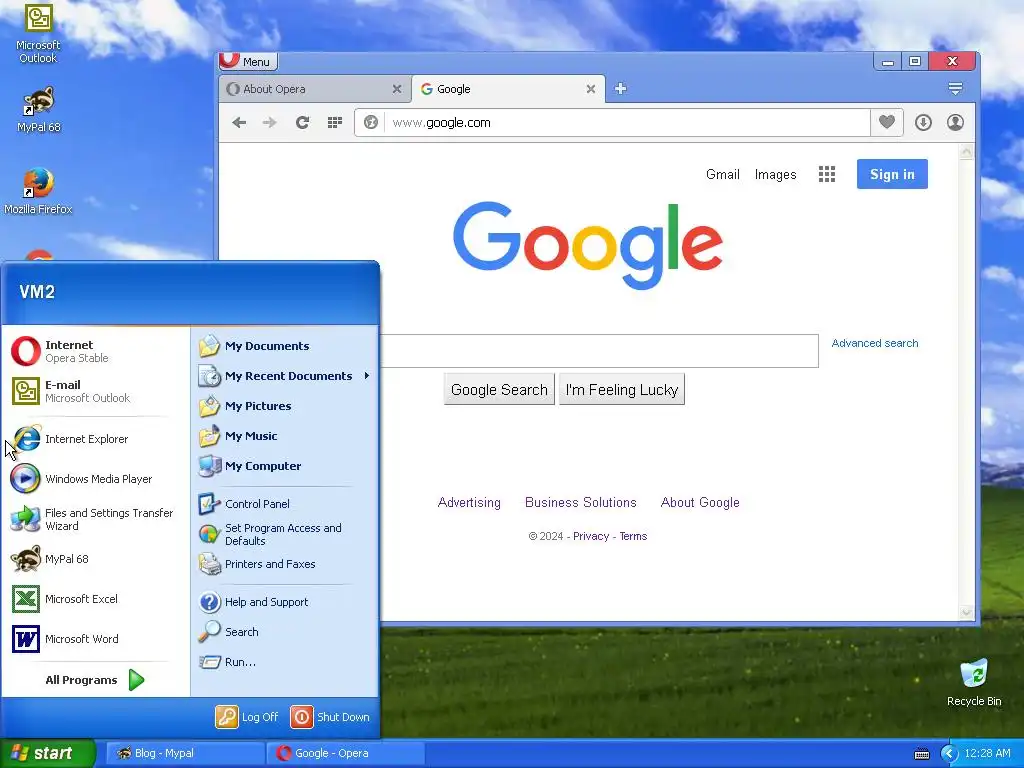Switch to Google - Opera taskbar button
The image size is (1024, 768).
tap(345, 753)
